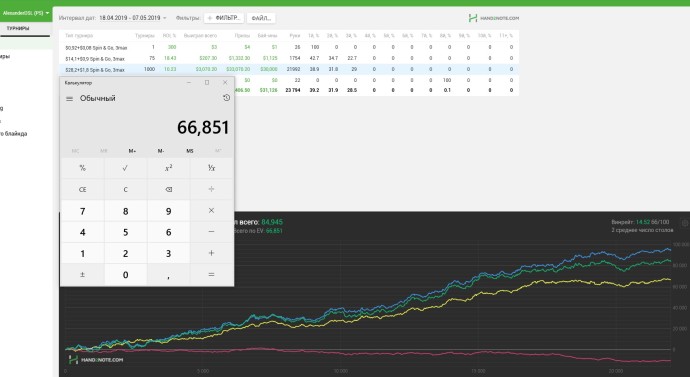Image resolution: width=690 pixels, height=377 pixels.
Task: Click the EV value 66,851 on graph
Action: 274,231
